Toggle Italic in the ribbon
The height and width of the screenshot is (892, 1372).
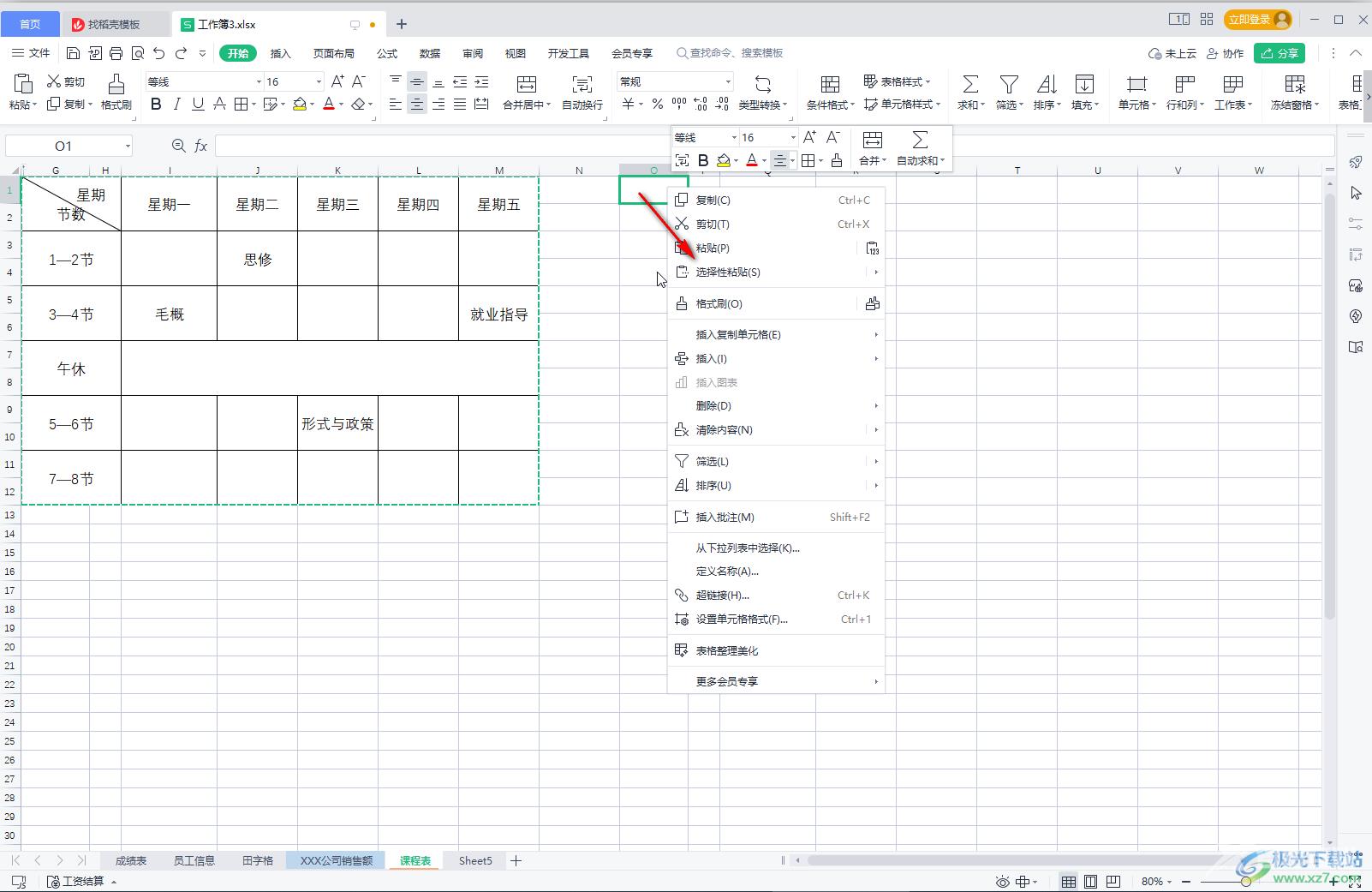point(176,105)
